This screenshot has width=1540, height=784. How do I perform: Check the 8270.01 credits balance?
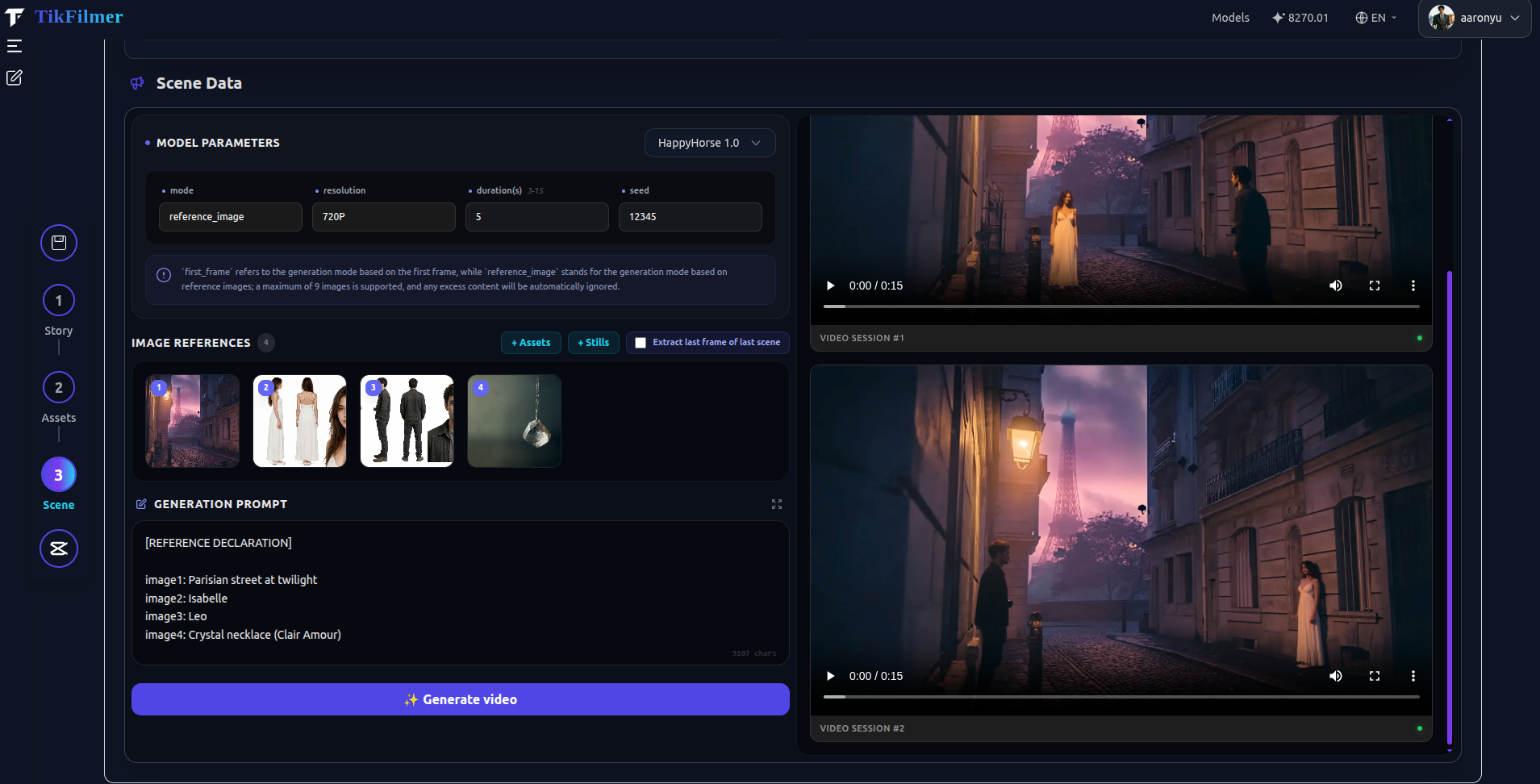(x=1300, y=18)
